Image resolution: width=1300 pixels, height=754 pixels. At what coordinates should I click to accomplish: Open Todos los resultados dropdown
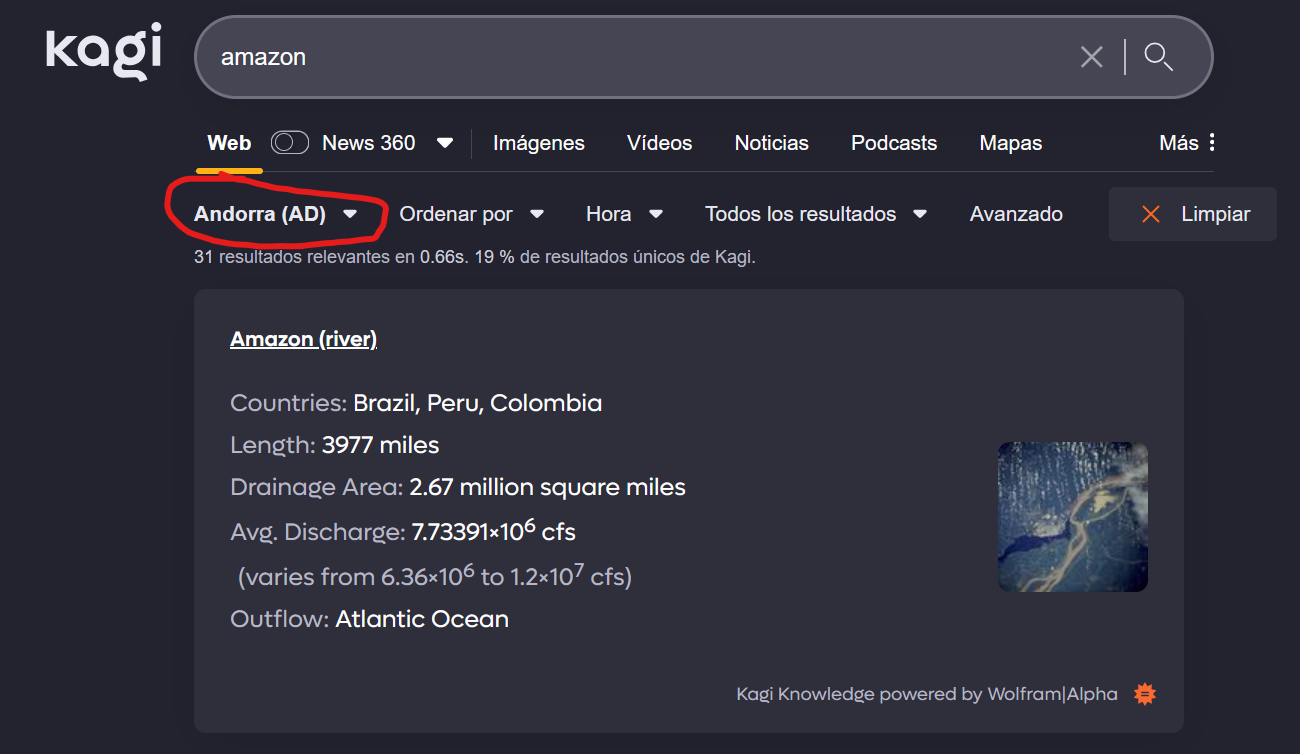point(815,214)
